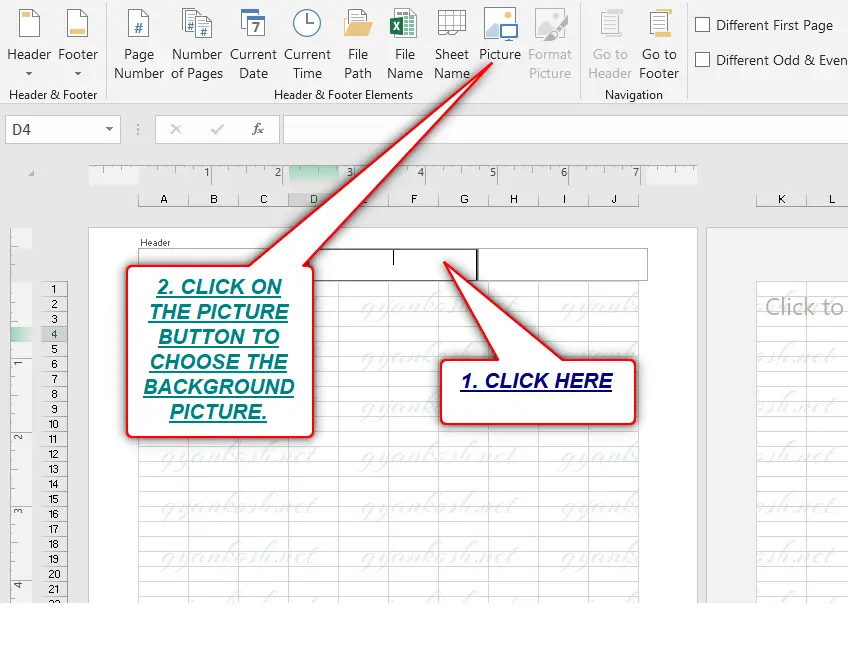Expand the Name Box dropdown arrow
This screenshot has width=848, height=668.
pos(109,129)
